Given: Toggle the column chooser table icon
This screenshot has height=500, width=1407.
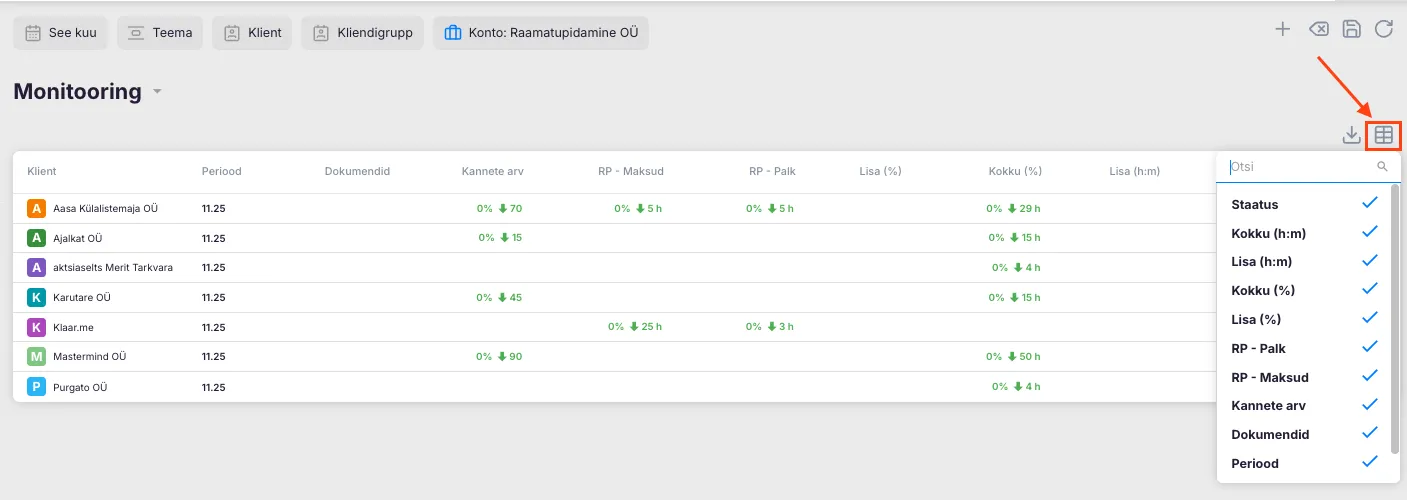Looking at the screenshot, I should [1384, 135].
